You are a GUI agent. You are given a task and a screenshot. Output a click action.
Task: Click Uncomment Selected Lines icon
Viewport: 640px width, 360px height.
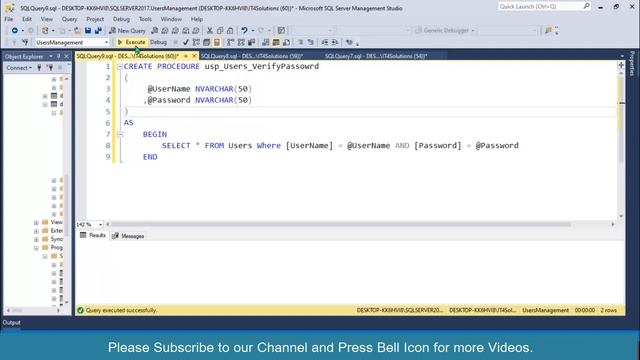311,42
